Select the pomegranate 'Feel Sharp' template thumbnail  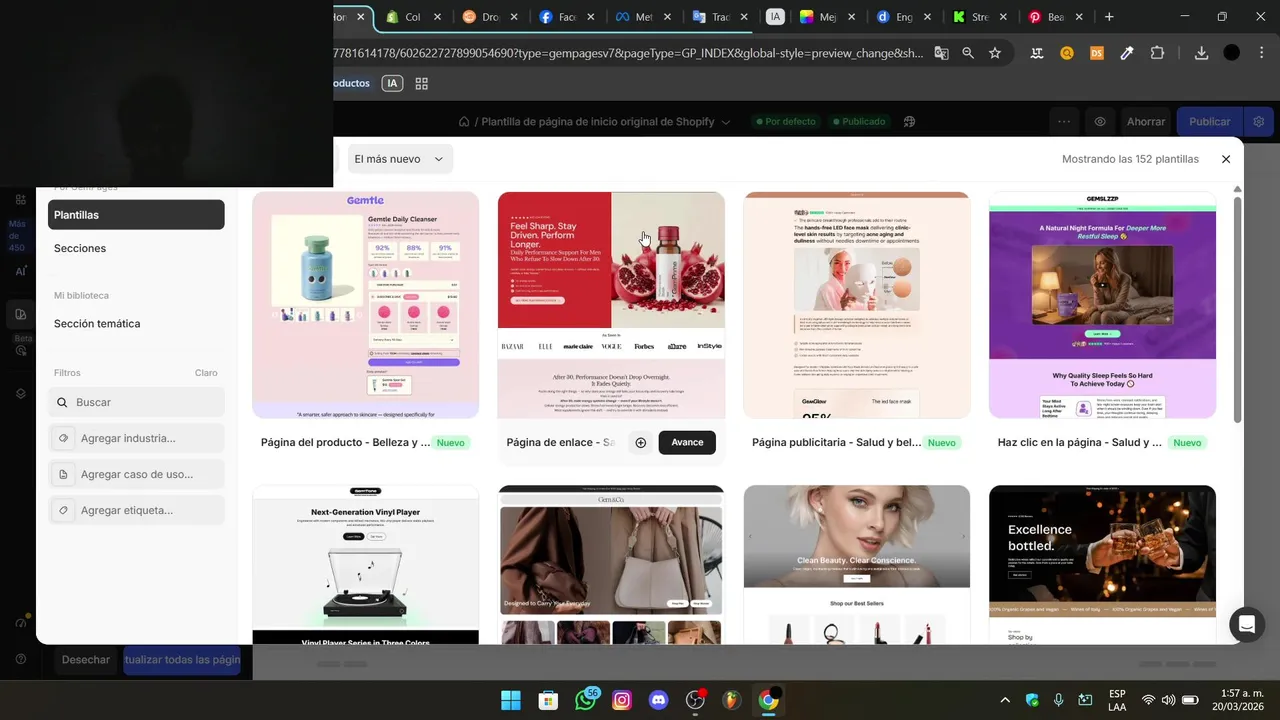coord(611,305)
